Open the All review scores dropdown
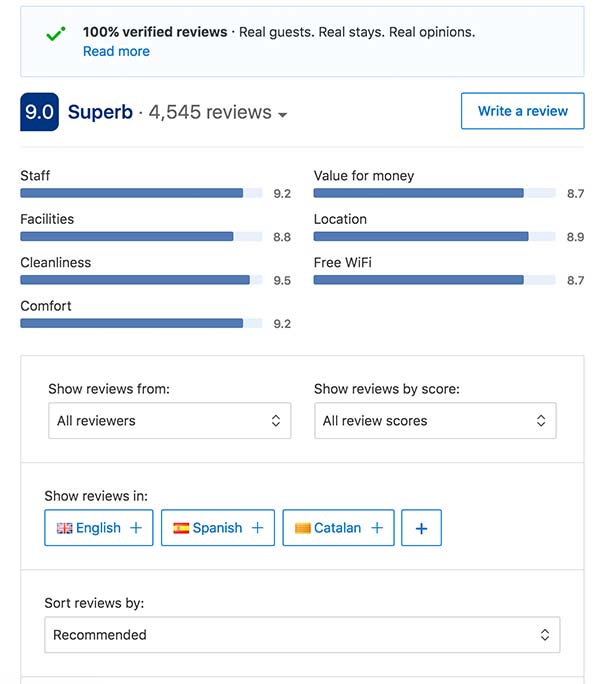This screenshot has width=600, height=684. (435, 421)
